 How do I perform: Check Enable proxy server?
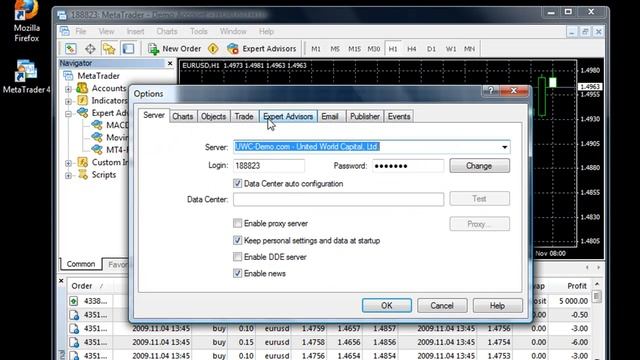pos(237,223)
